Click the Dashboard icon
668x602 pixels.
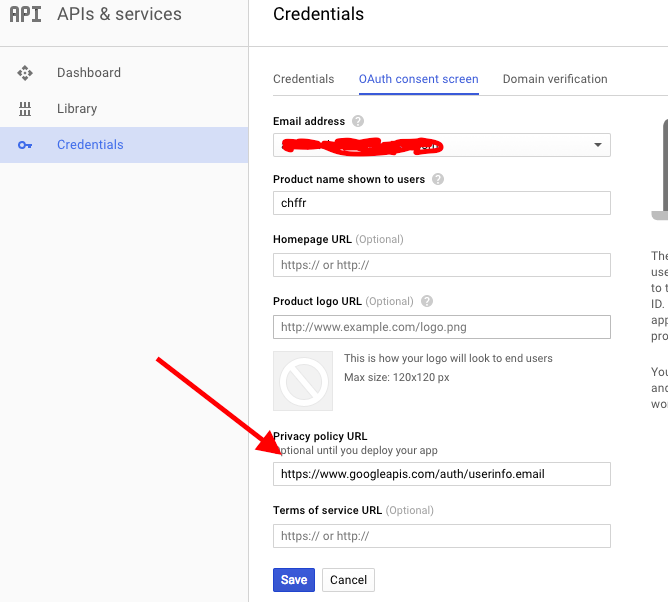tap(25, 73)
